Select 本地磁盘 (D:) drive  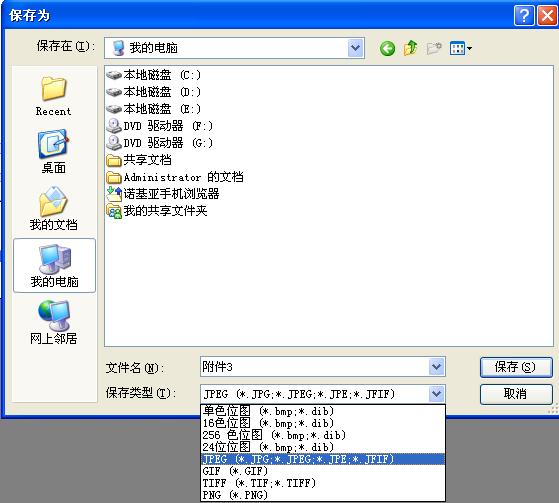(x=154, y=92)
